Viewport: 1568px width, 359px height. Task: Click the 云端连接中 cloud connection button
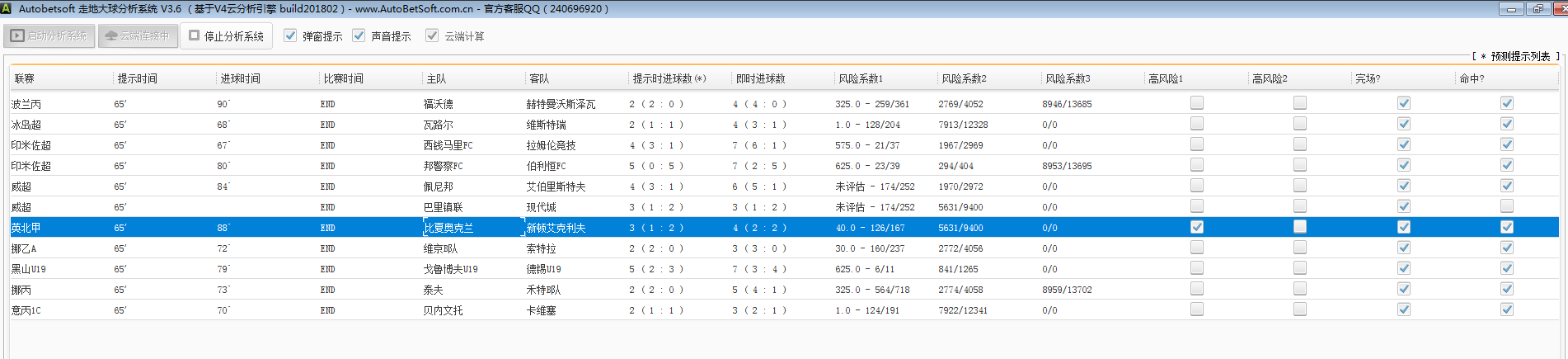tap(138, 35)
